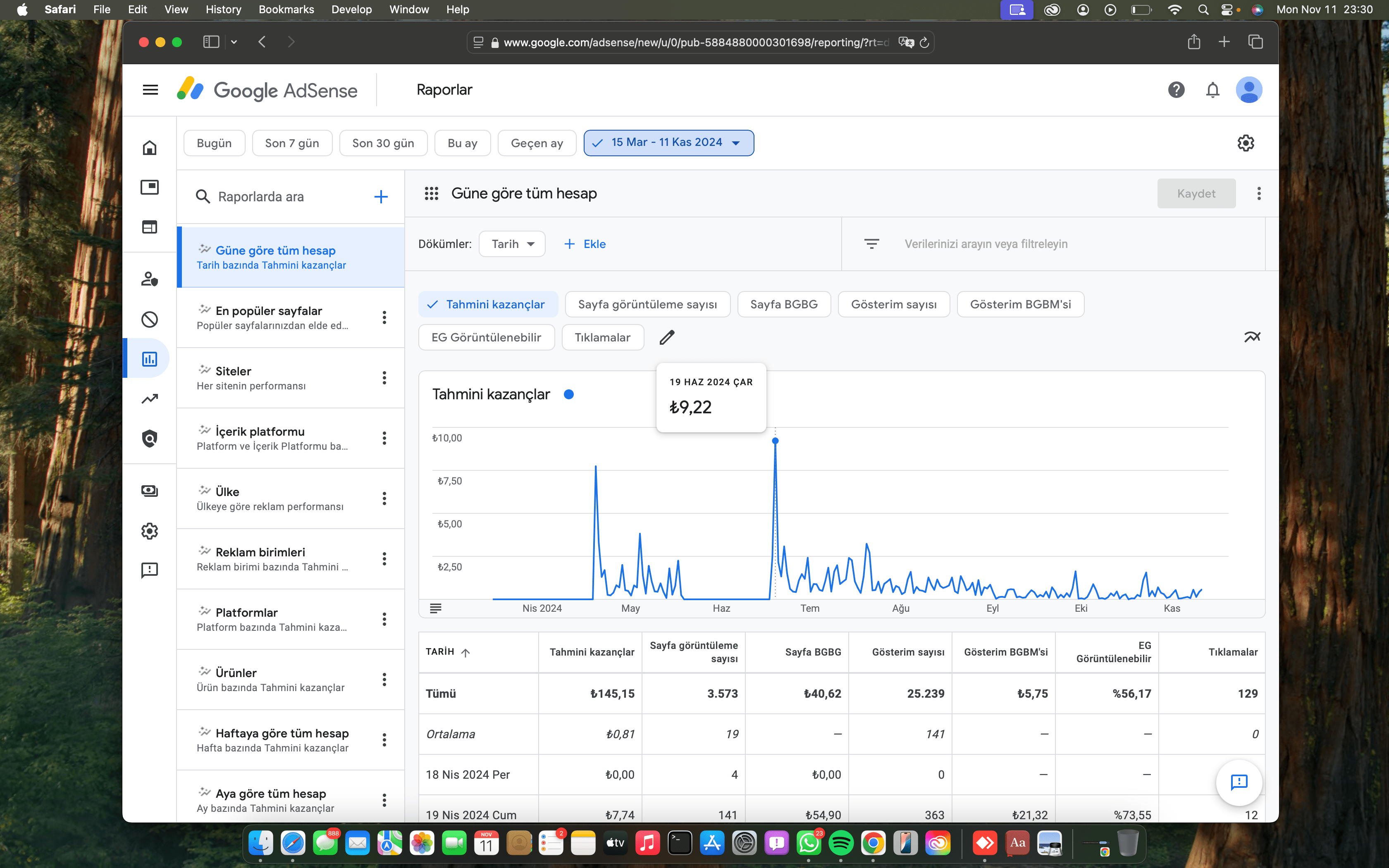Open the chart legend list icon

[x=436, y=608]
